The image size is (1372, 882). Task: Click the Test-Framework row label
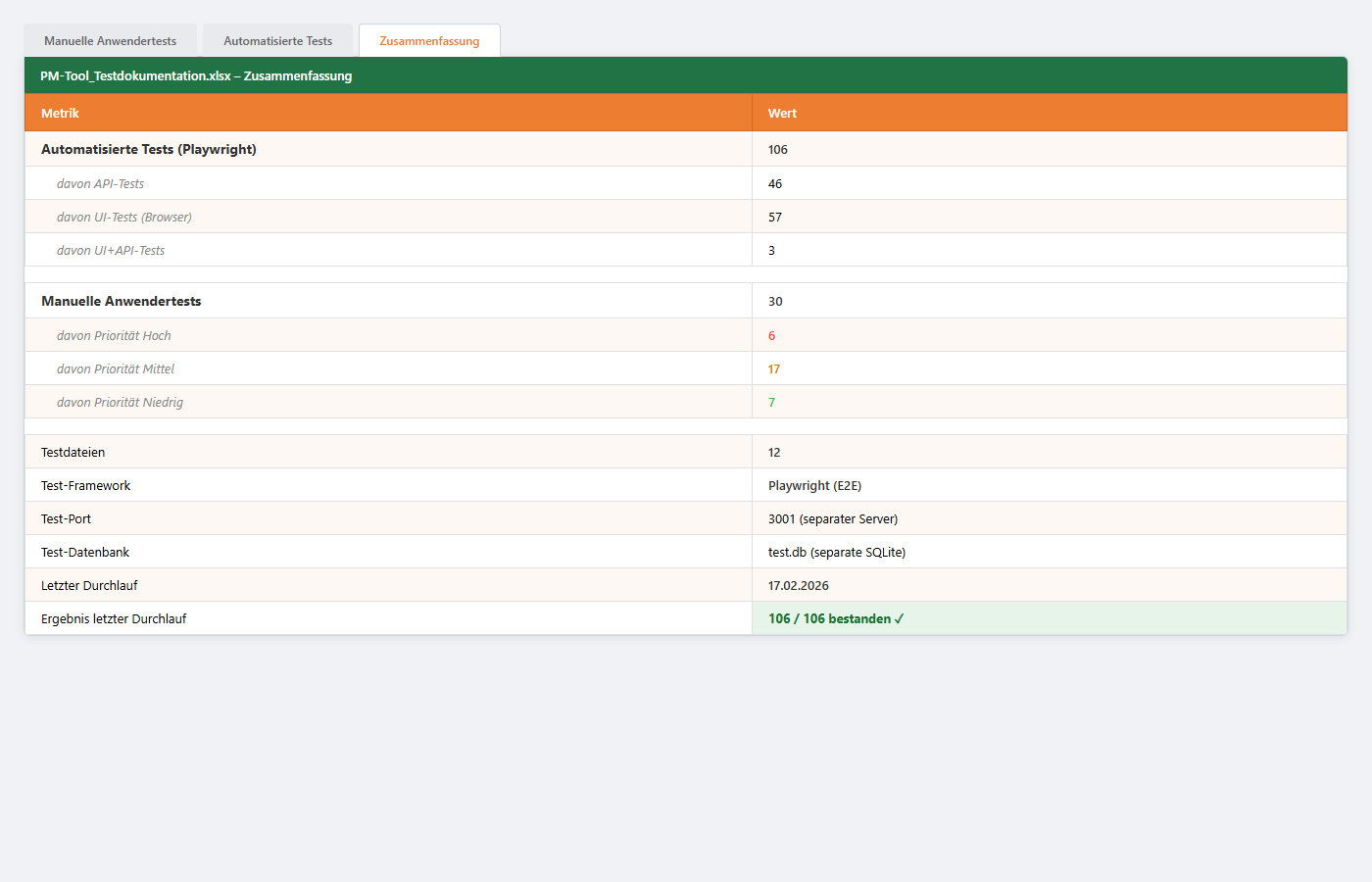pos(85,485)
